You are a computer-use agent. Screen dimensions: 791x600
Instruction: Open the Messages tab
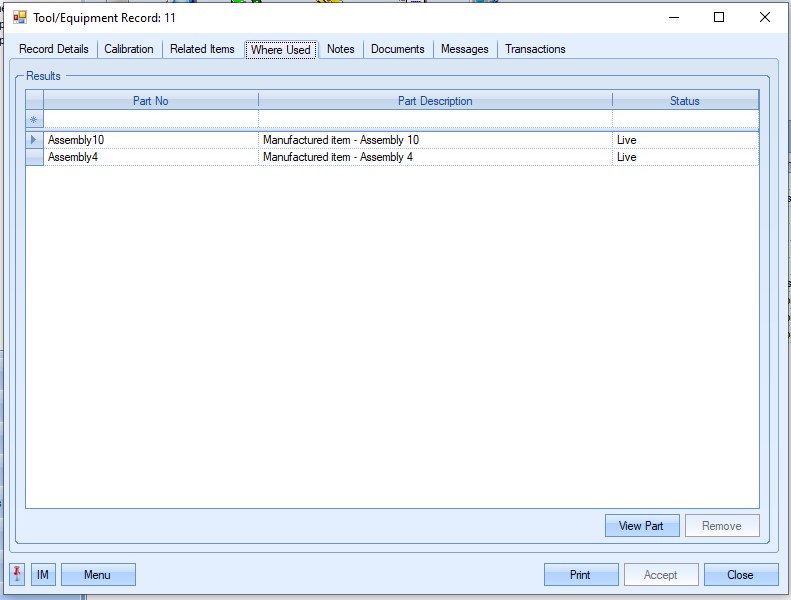coord(464,49)
